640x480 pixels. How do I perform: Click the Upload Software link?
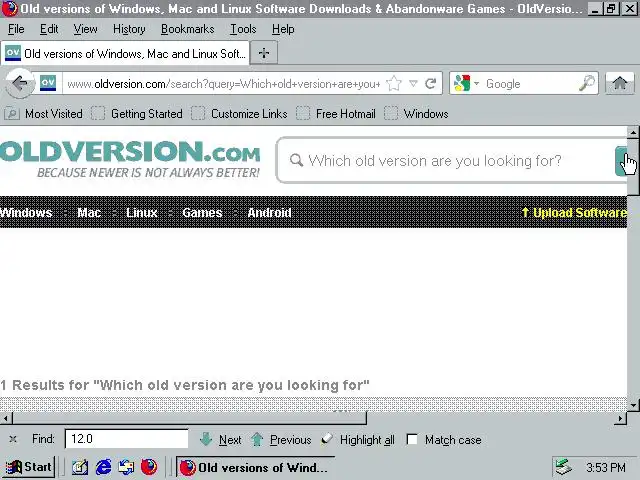(x=574, y=213)
